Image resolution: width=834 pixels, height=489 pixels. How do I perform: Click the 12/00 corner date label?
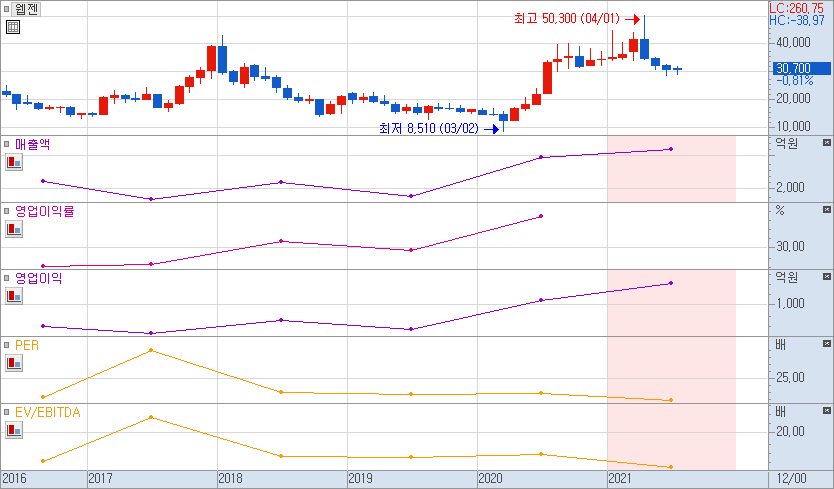pyautogui.click(x=791, y=478)
